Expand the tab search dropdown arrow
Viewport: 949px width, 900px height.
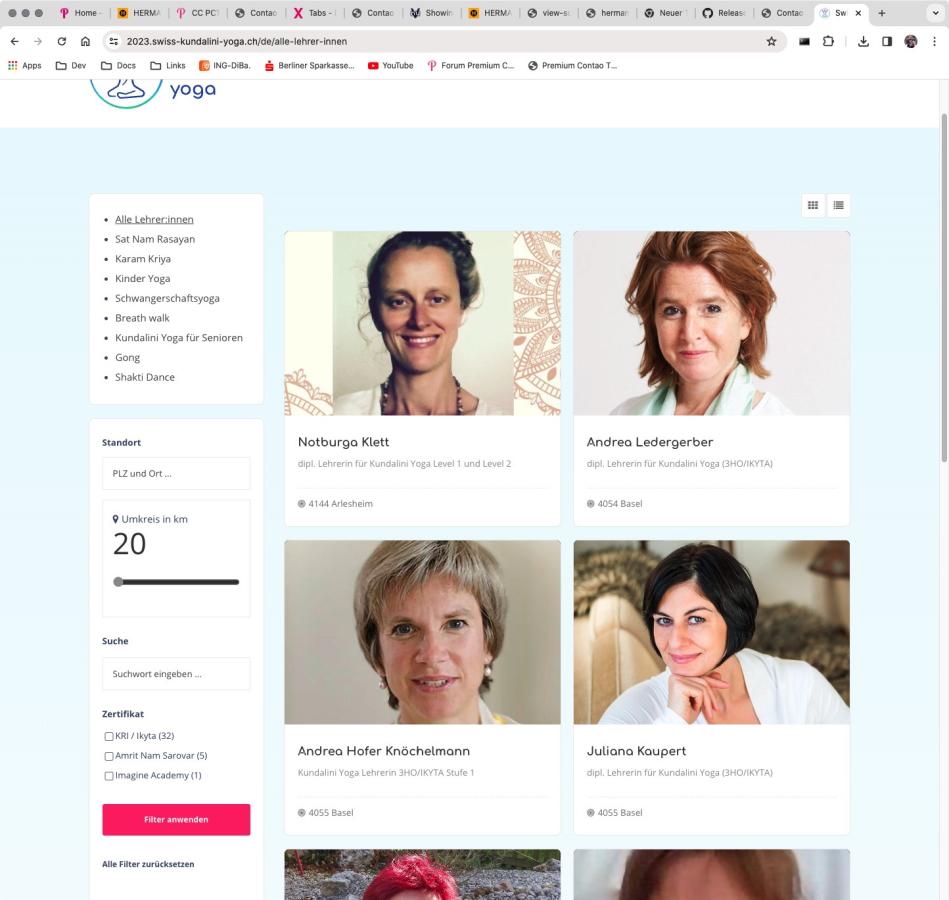pyautogui.click(x=933, y=13)
